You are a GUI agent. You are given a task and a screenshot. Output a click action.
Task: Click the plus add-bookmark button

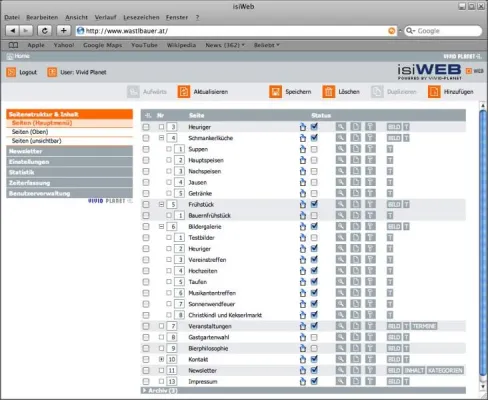[x=63, y=31]
